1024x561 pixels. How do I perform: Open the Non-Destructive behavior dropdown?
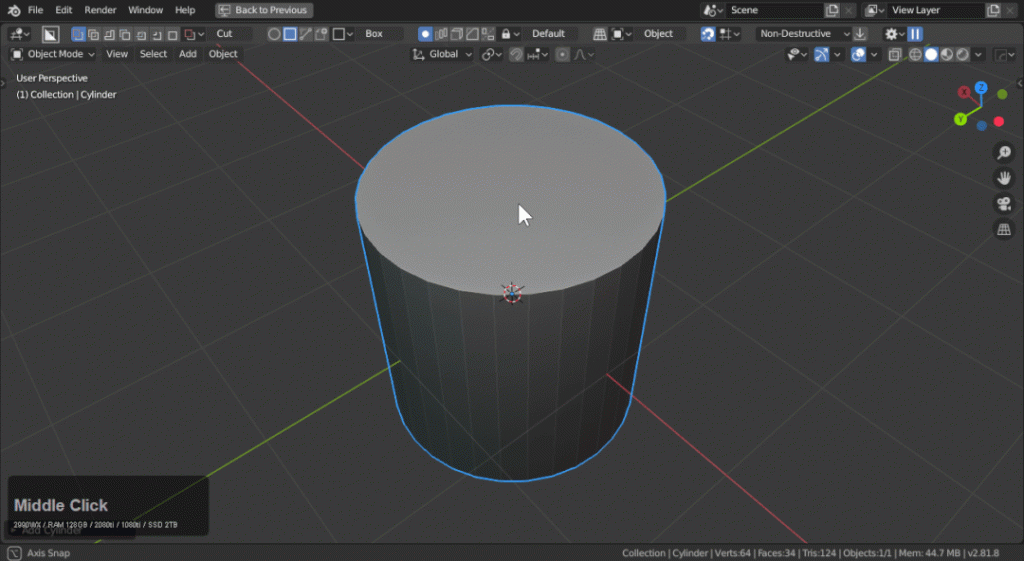pyautogui.click(x=804, y=33)
